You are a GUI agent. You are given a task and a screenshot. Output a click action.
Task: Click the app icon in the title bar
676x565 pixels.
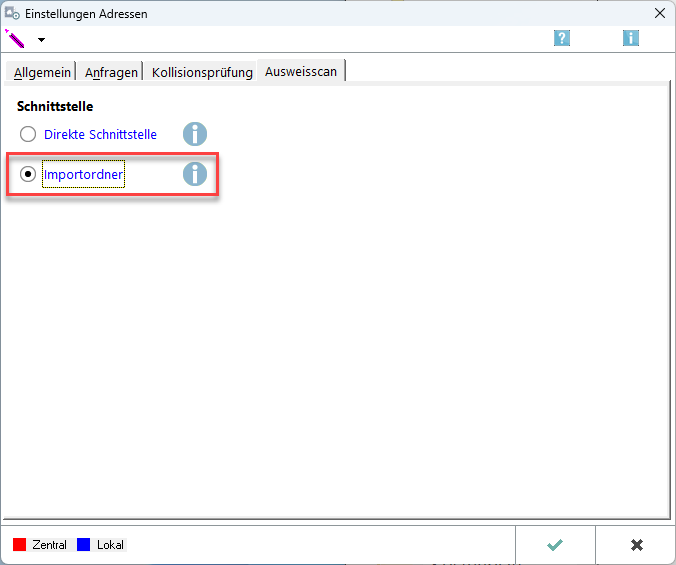[x=13, y=13]
